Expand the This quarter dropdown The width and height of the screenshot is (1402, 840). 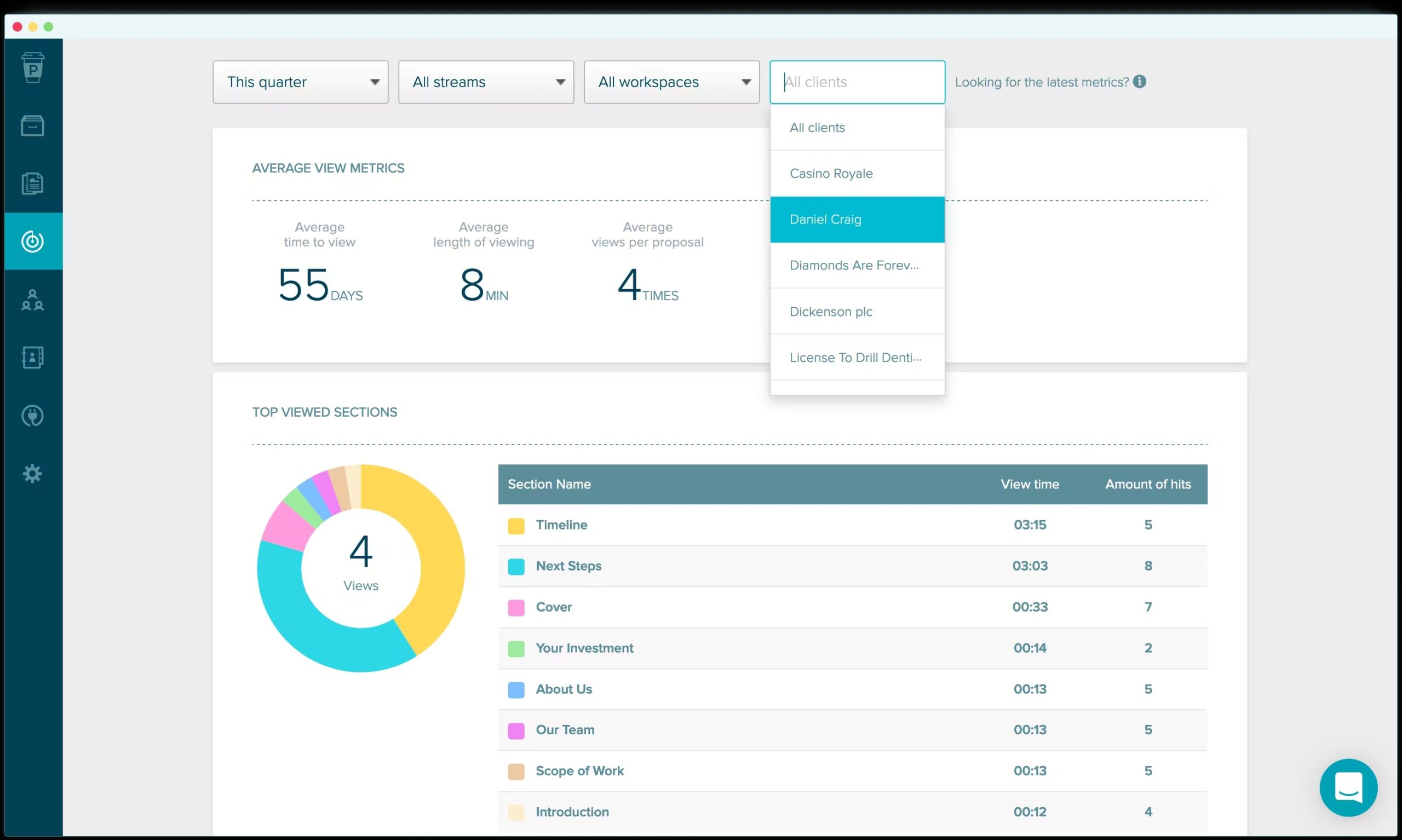[301, 82]
